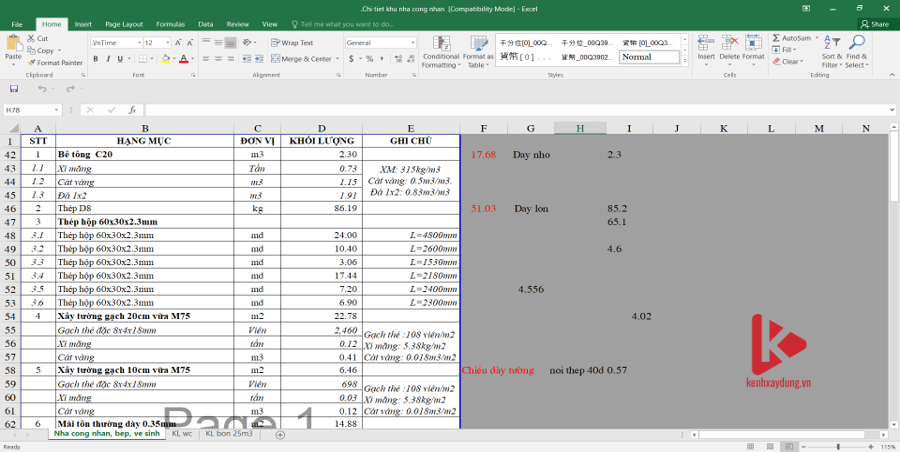Switch to the KL wc sheet tab

coord(182,434)
